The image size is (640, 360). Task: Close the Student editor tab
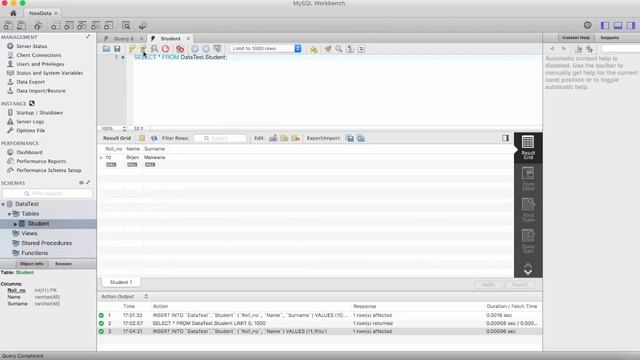click(x=188, y=38)
